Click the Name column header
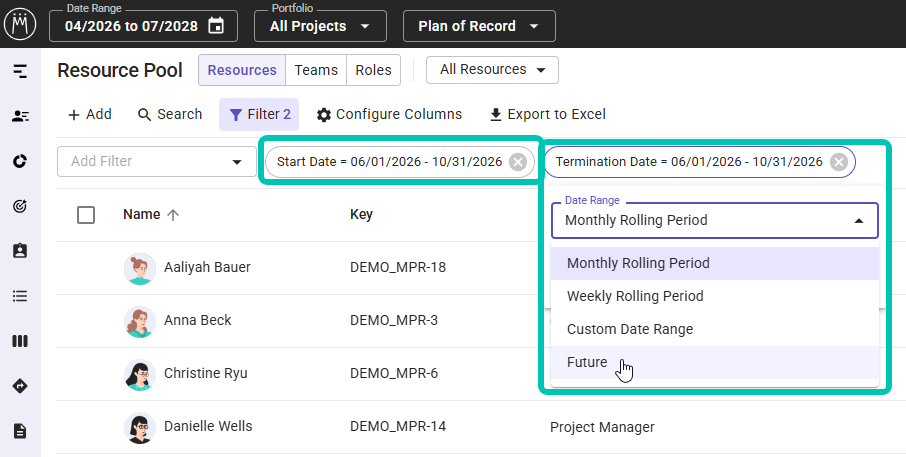 pyautogui.click(x=142, y=214)
